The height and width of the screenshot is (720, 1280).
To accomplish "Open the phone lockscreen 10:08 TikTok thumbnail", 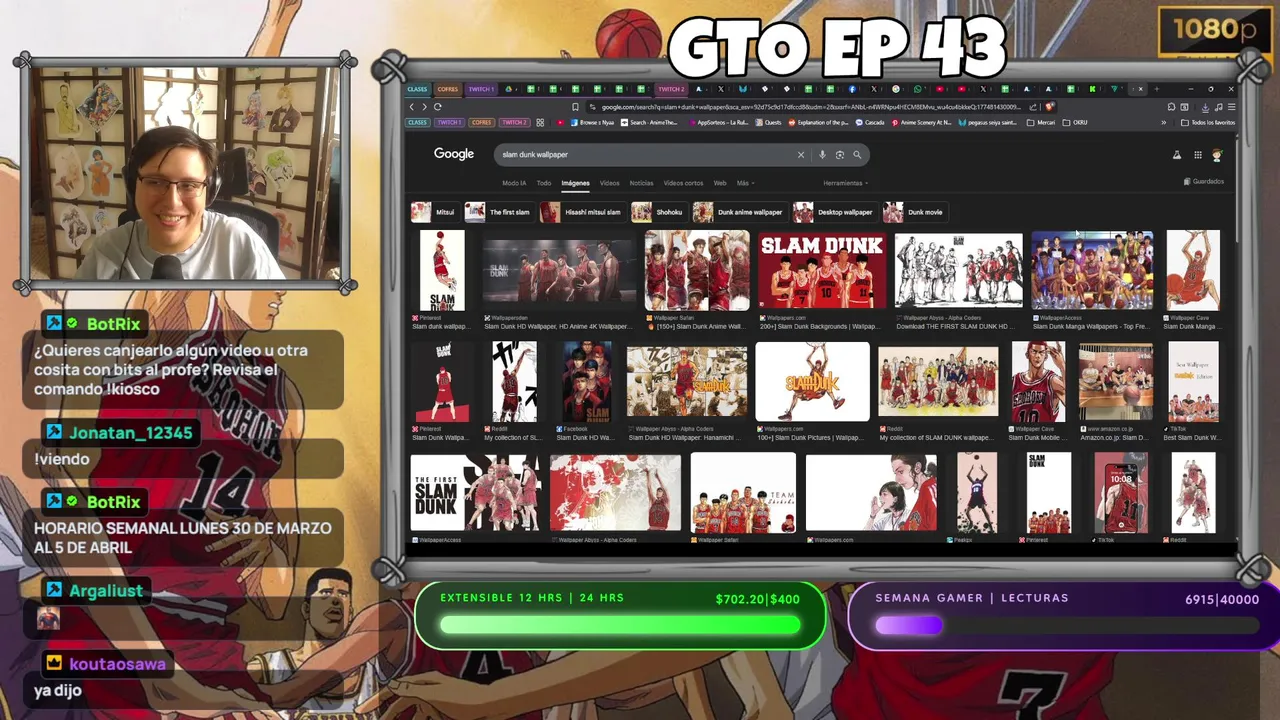I will (1121, 492).
